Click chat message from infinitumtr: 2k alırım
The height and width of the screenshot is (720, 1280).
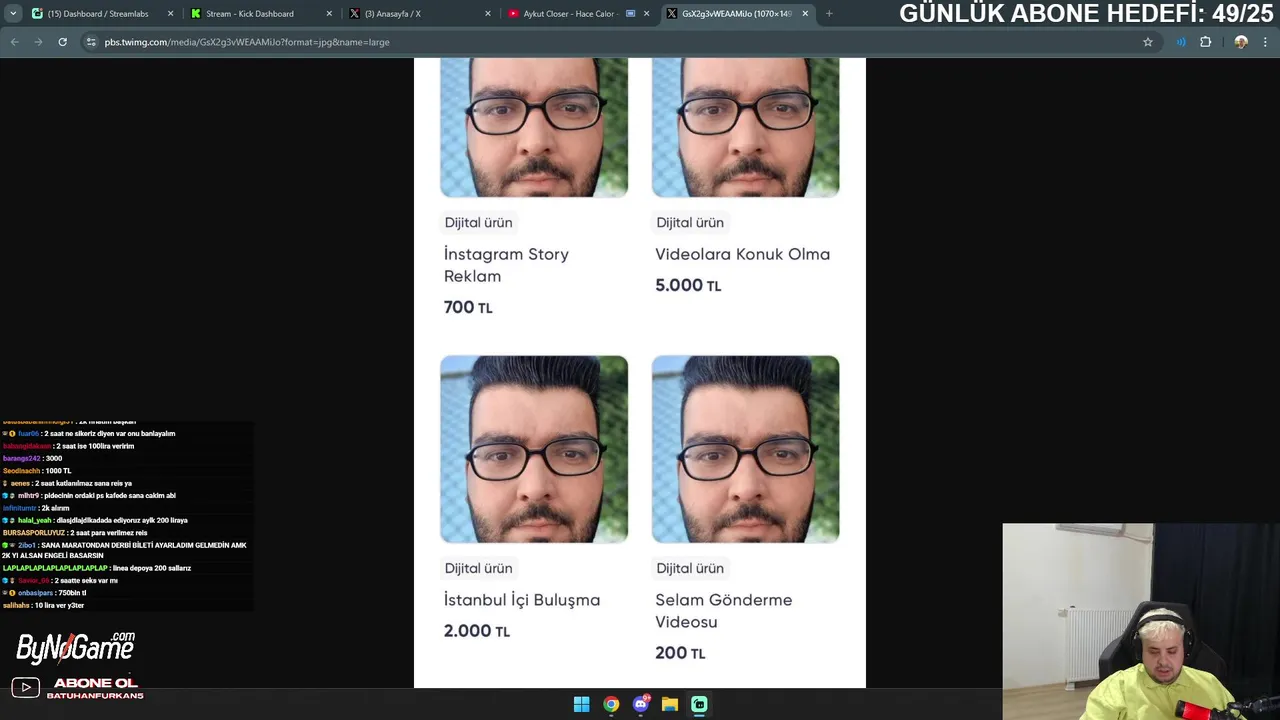point(36,508)
